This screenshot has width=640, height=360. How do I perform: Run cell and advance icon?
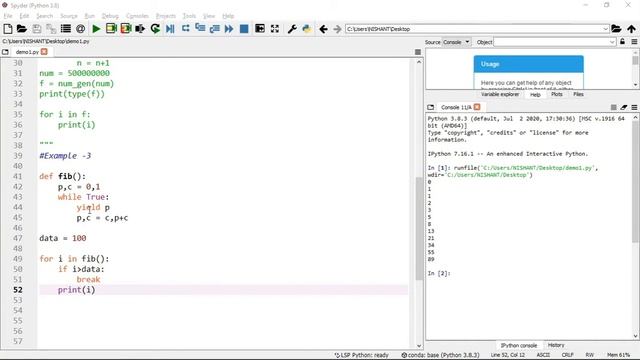click(126, 29)
